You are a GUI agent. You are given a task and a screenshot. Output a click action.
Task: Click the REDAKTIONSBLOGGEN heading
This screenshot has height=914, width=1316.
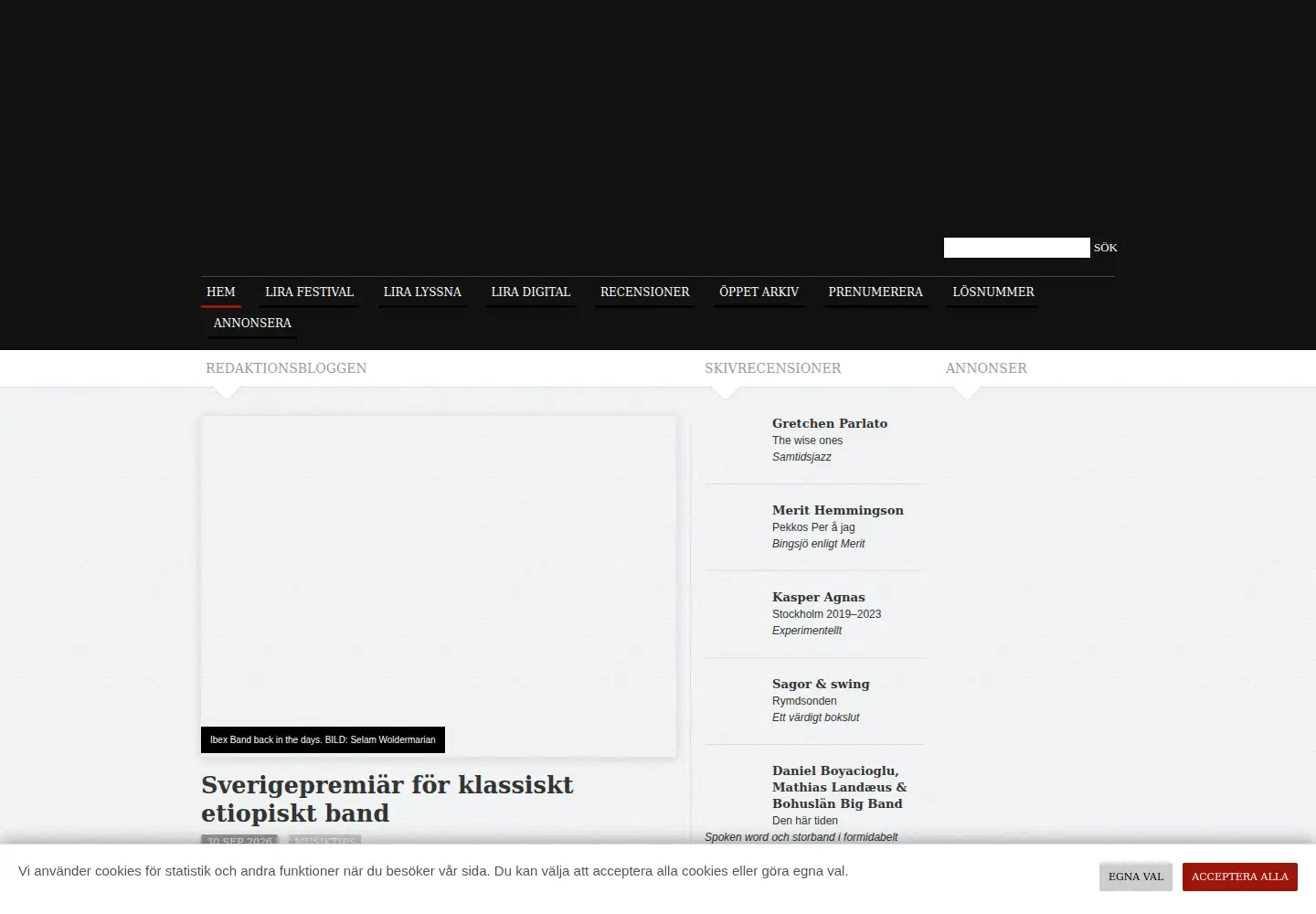point(286,368)
